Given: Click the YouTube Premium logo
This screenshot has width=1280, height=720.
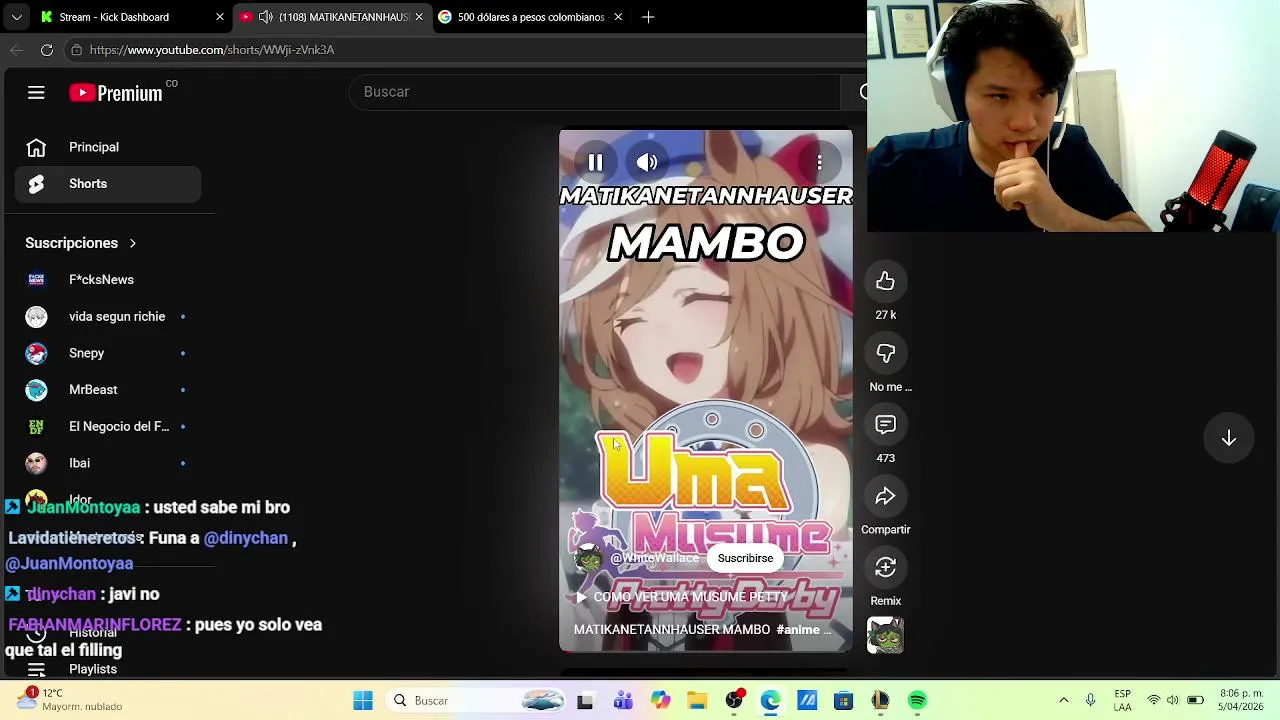Looking at the screenshot, I should point(116,93).
